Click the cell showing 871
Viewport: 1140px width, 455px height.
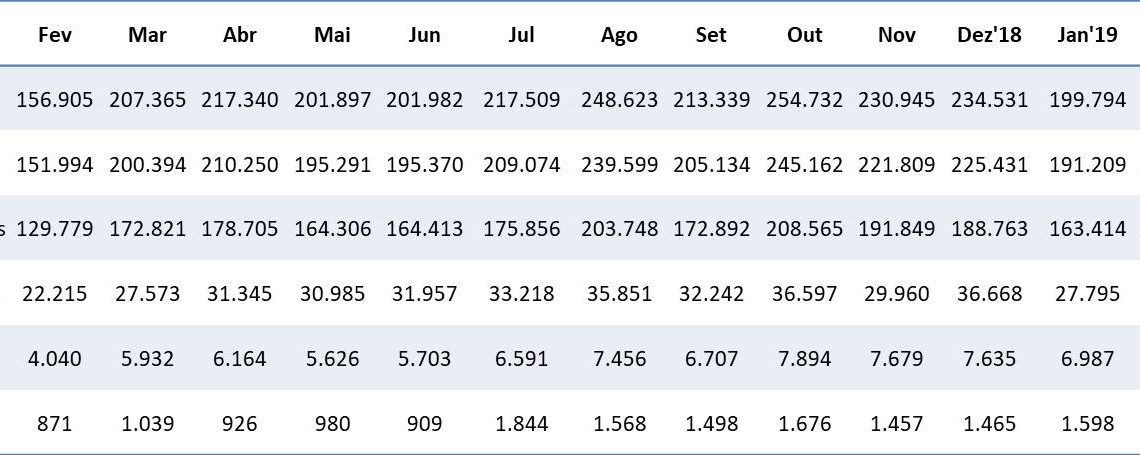coord(55,424)
